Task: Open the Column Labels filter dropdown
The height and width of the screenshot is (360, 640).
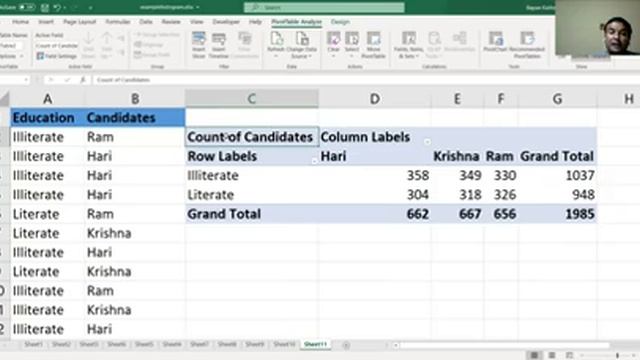Action: (427, 142)
